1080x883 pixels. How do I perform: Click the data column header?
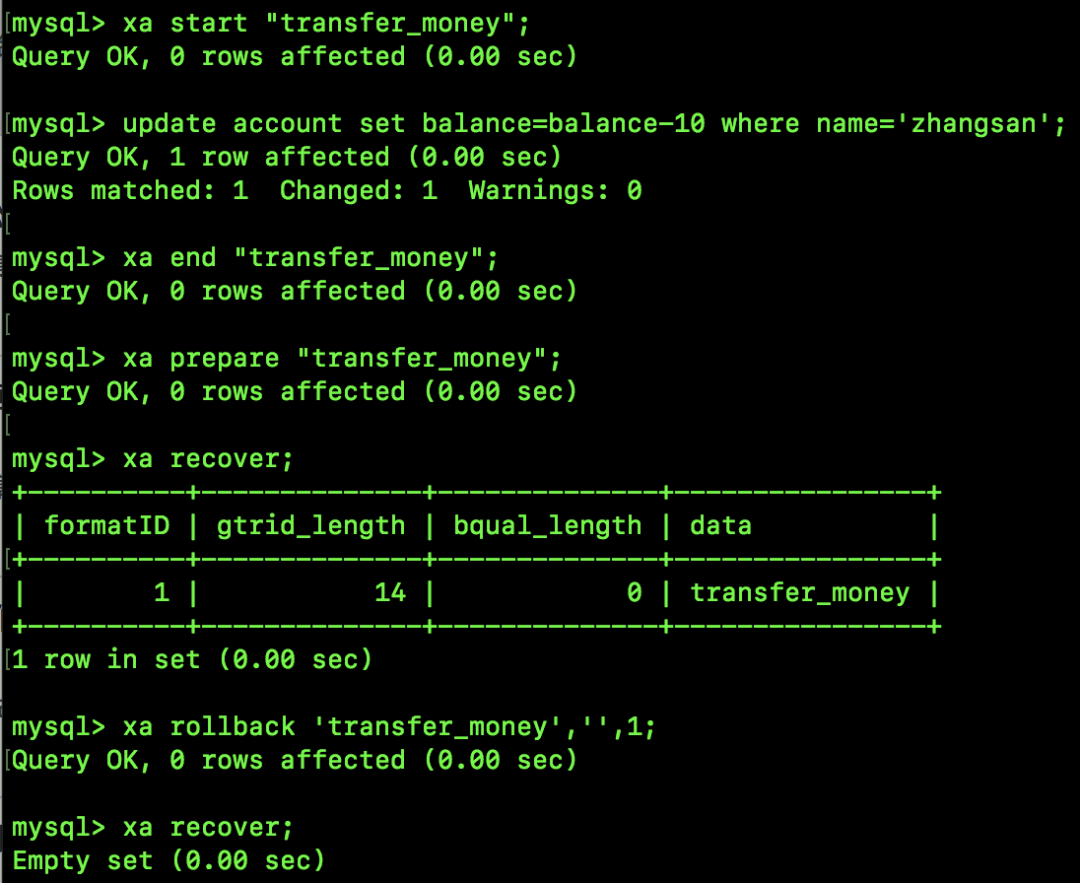tap(720, 526)
